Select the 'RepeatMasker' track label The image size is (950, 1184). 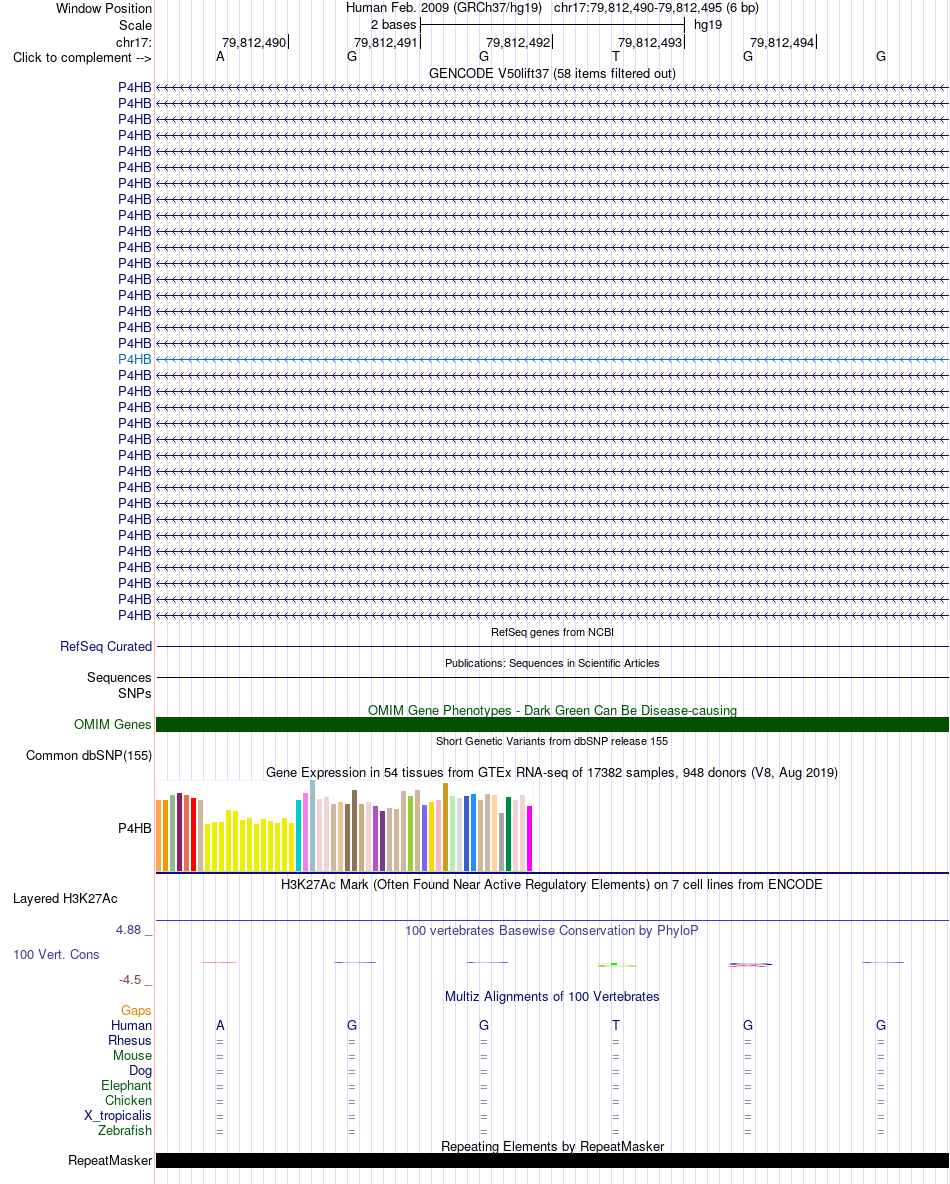[x=109, y=1161]
